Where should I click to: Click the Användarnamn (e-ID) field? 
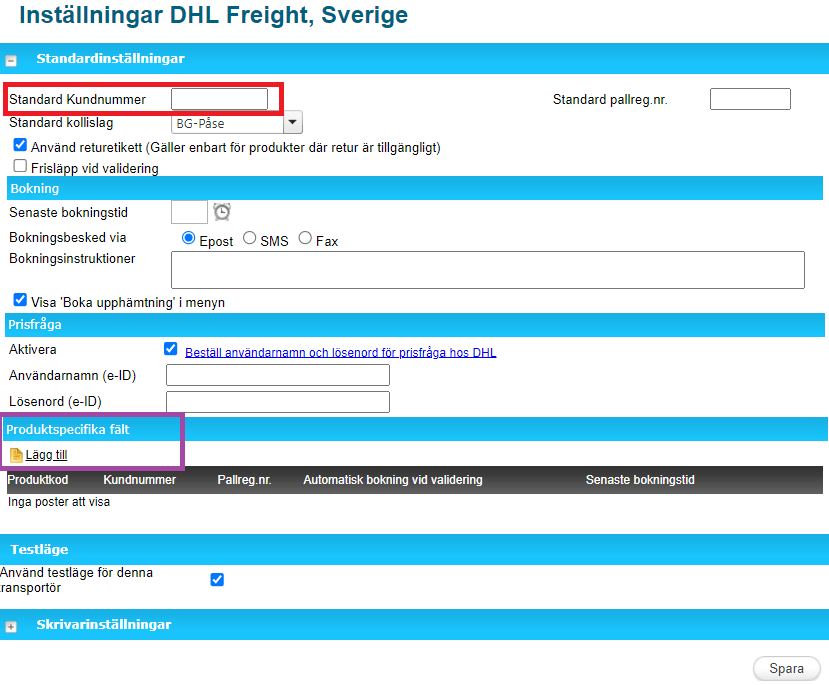(277, 375)
